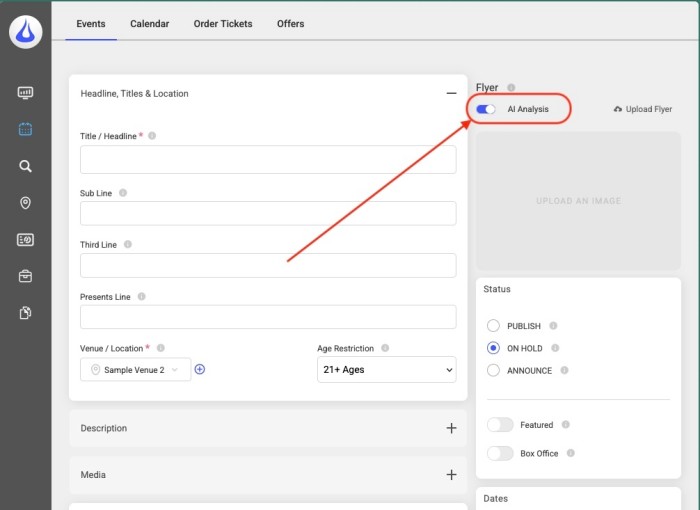Click info icon beside Sub Line
700x510 pixels.
(123, 193)
